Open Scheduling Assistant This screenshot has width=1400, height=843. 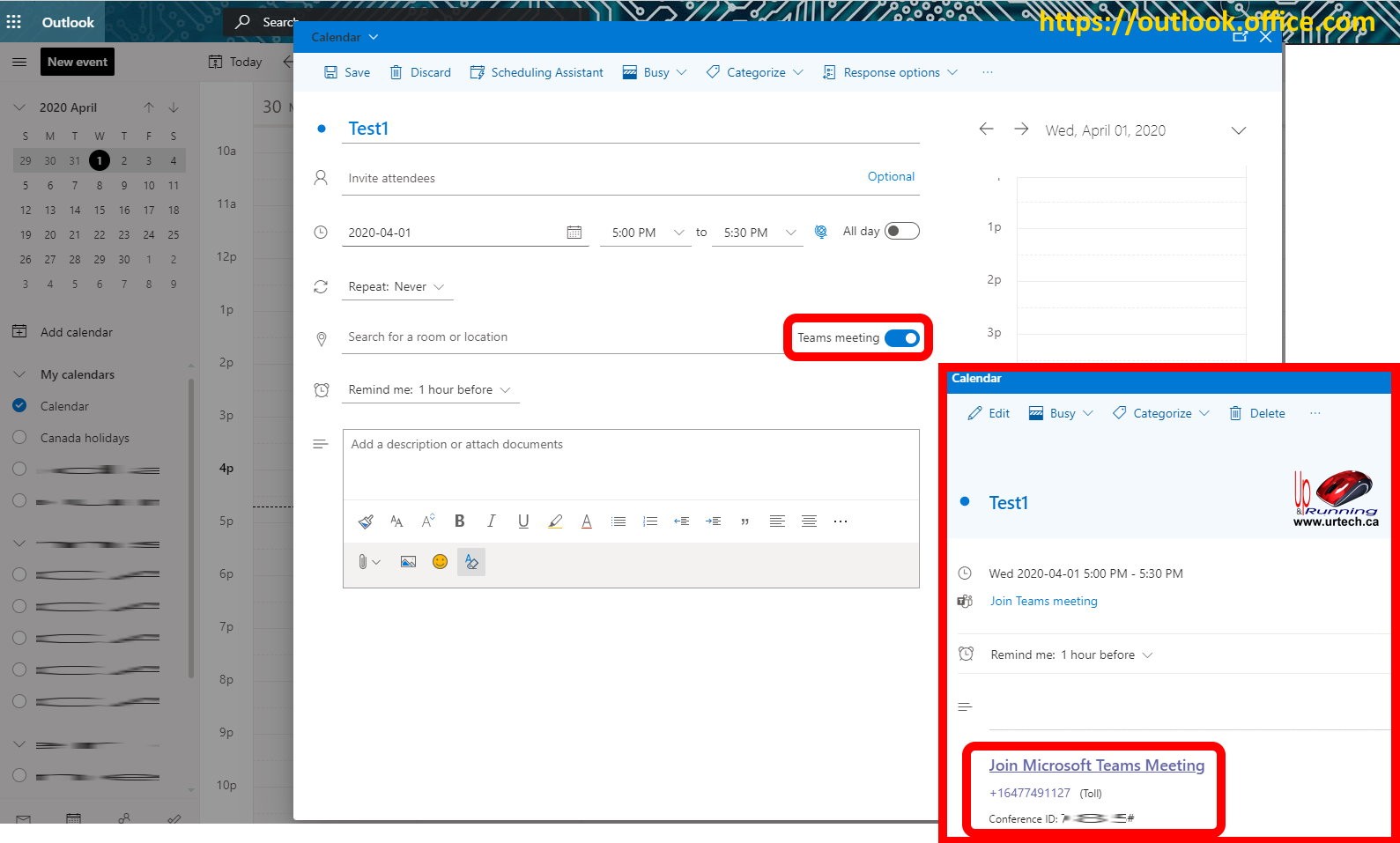(x=537, y=72)
